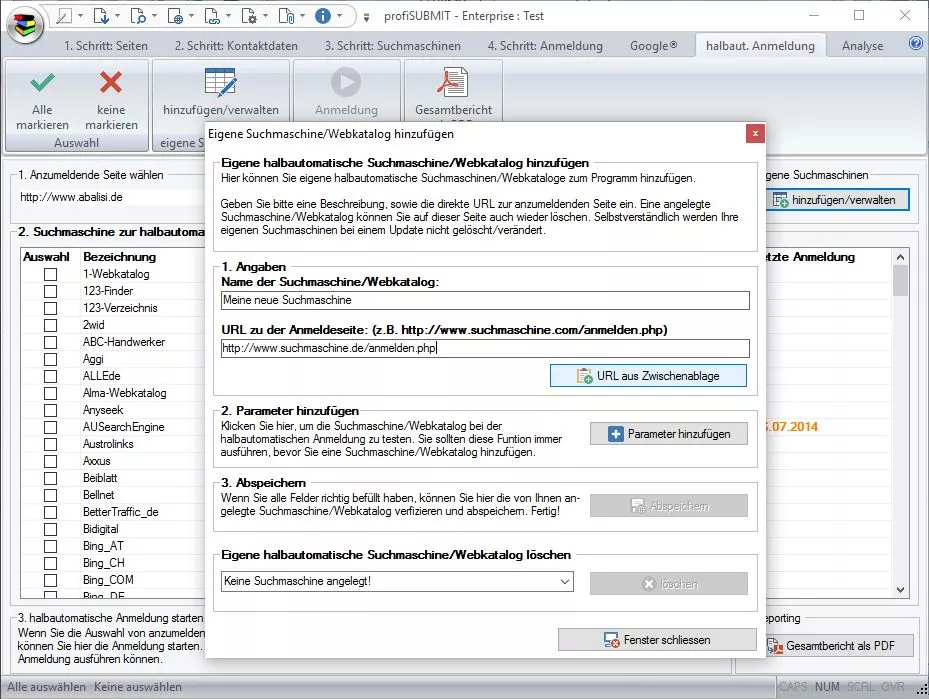The height and width of the screenshot is (699, 929).
Task: Switch to the Analyse tab
Action: click(862, 46)
